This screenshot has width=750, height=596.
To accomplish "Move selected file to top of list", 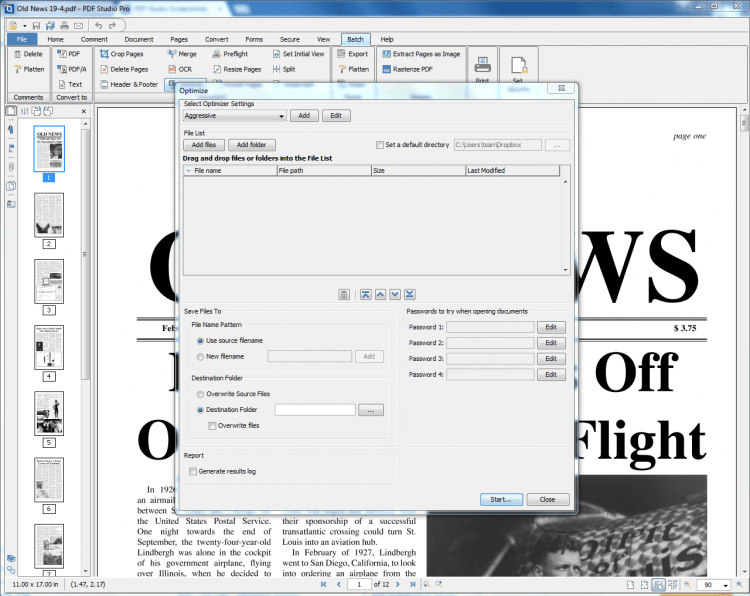I will click(x=366, y=294).
